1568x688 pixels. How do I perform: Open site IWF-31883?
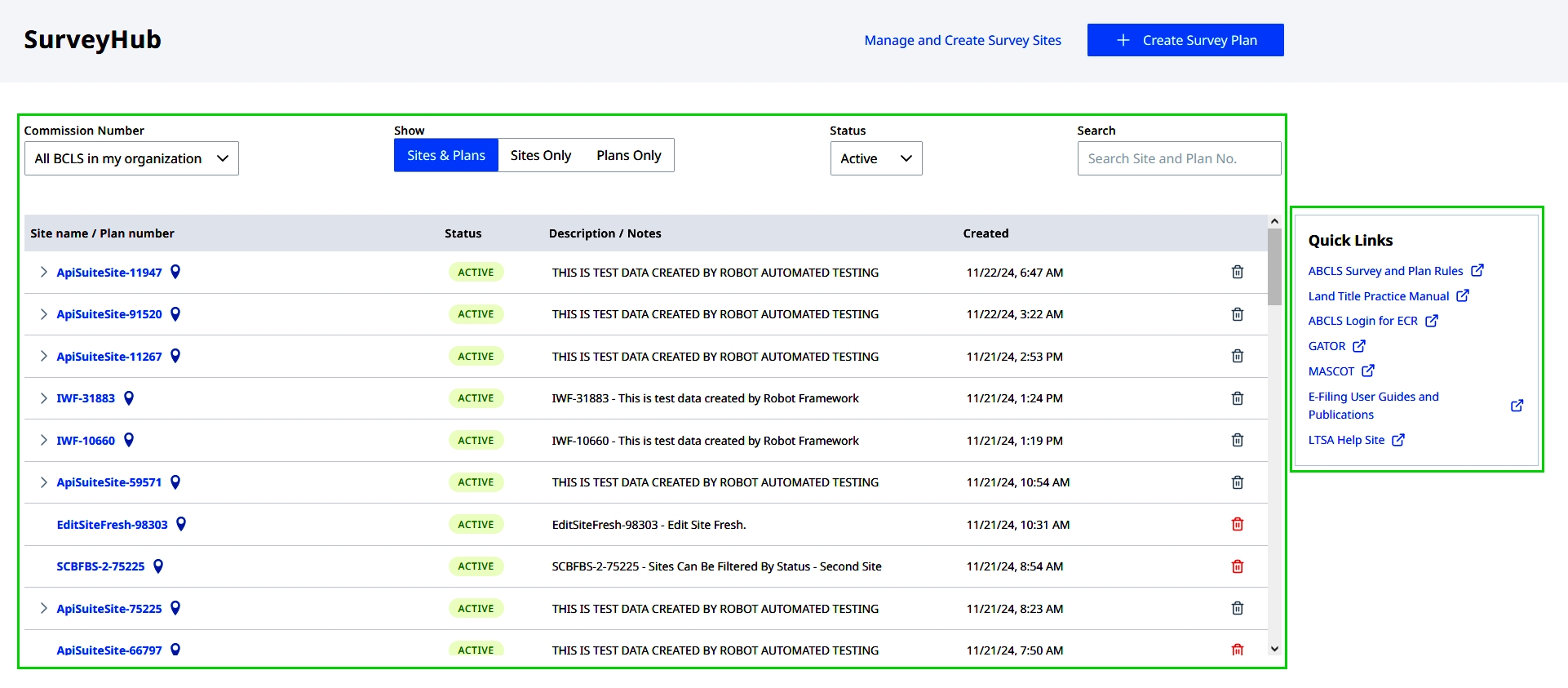(86, 398)
